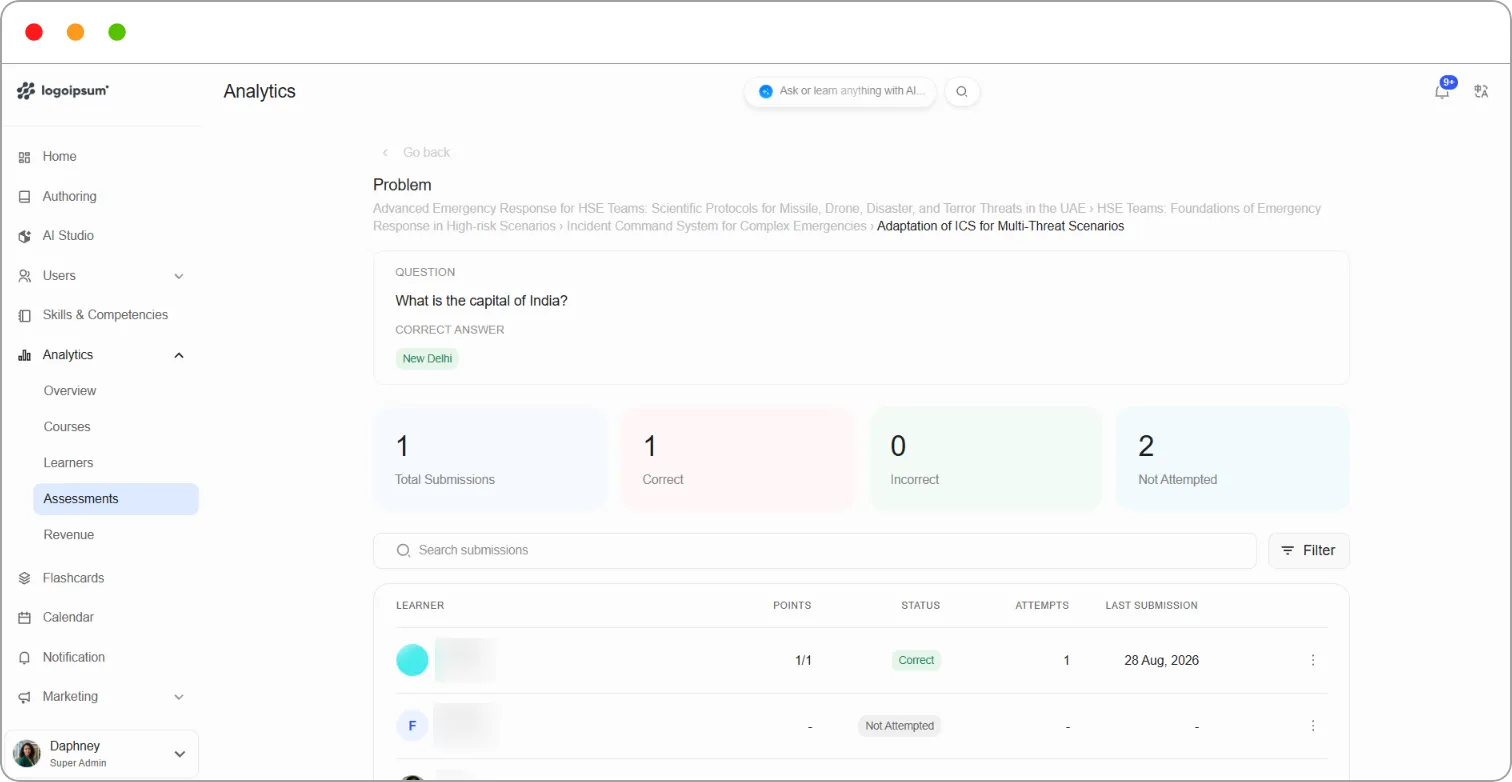This screenshot has width=1512, height=782.
Task: Focus the Search submissions field
Action: tap(815, 551)
